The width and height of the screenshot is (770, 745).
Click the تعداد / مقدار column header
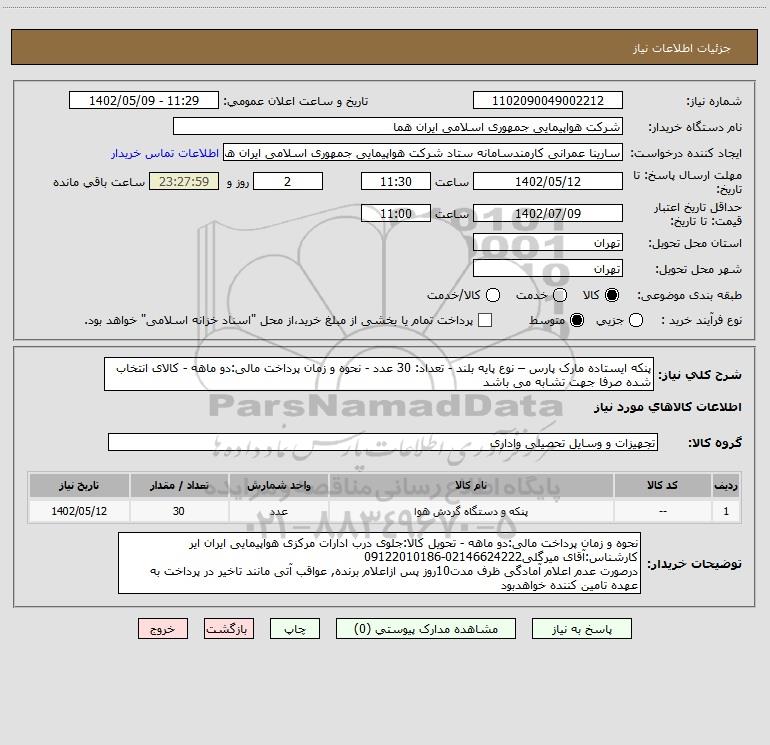click(x=179, y=485)
